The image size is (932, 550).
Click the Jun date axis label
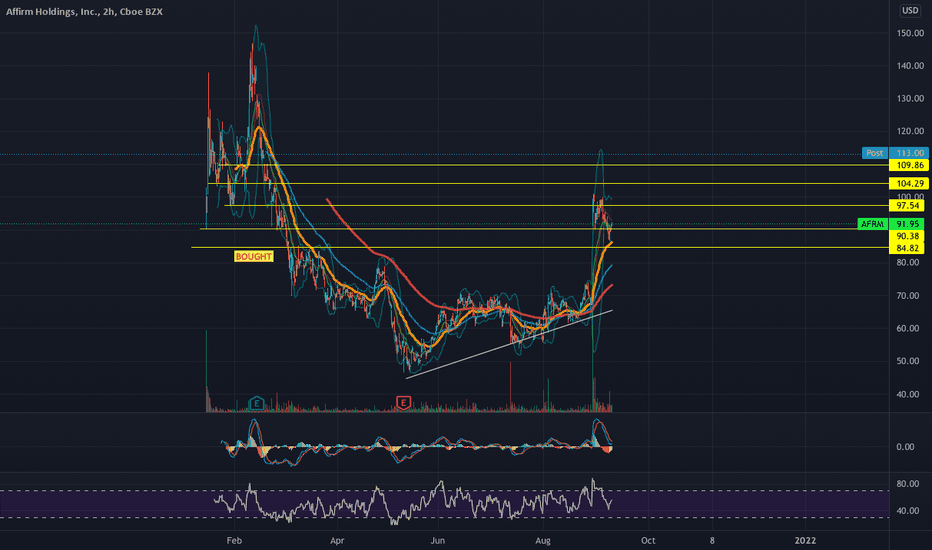437,540
